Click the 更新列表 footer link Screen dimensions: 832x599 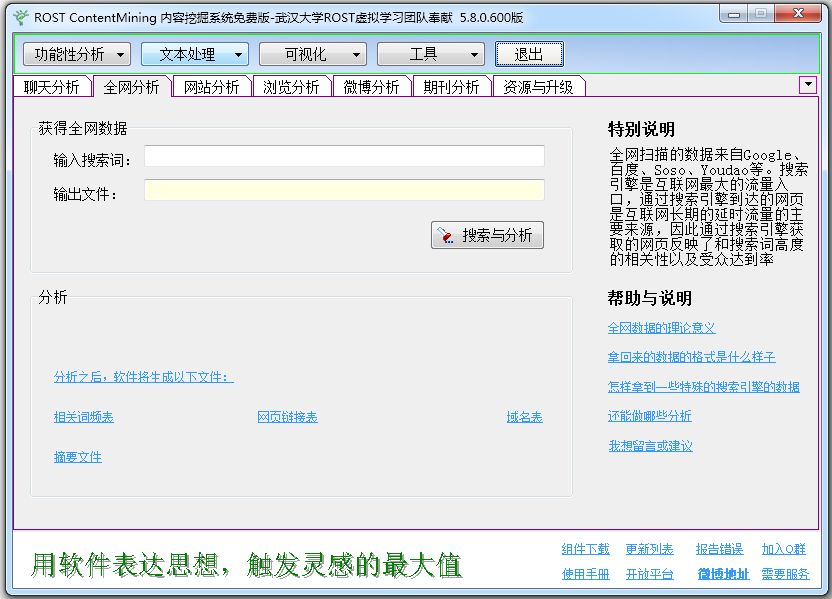click(649, 549)
